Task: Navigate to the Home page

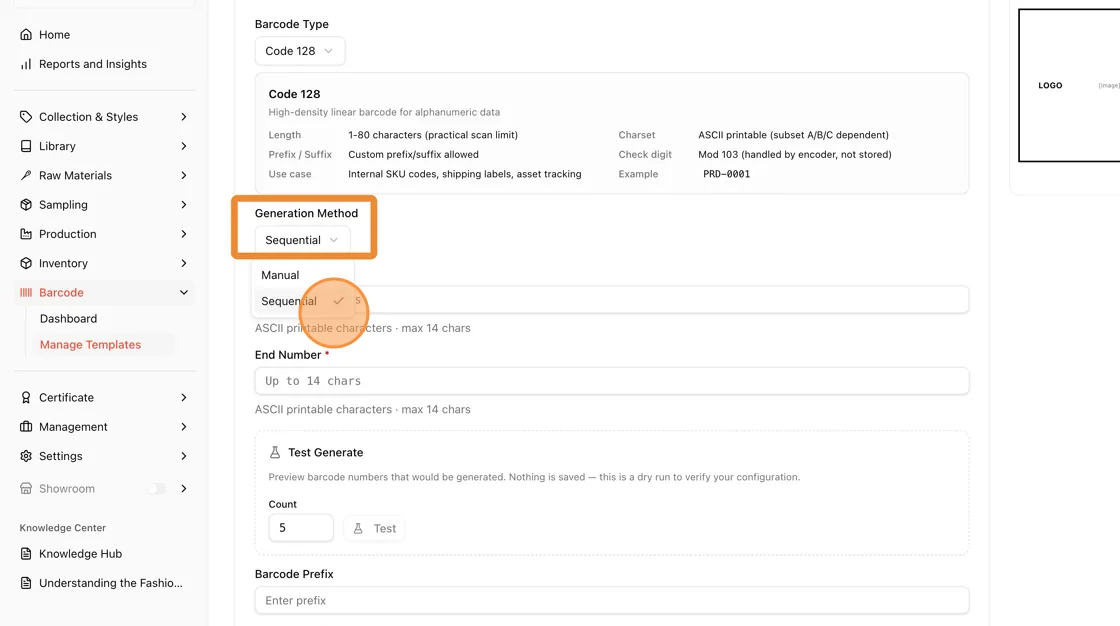Action: pos(54,34)
